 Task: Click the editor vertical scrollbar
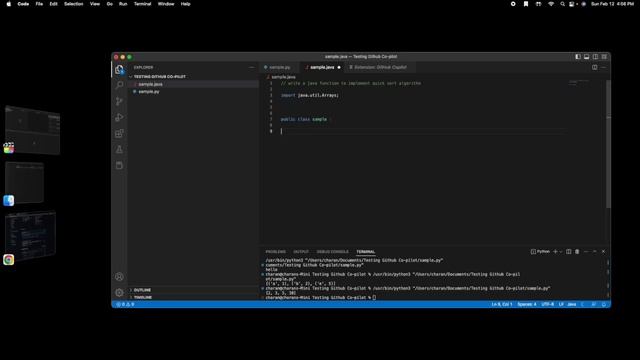point(608,144)
